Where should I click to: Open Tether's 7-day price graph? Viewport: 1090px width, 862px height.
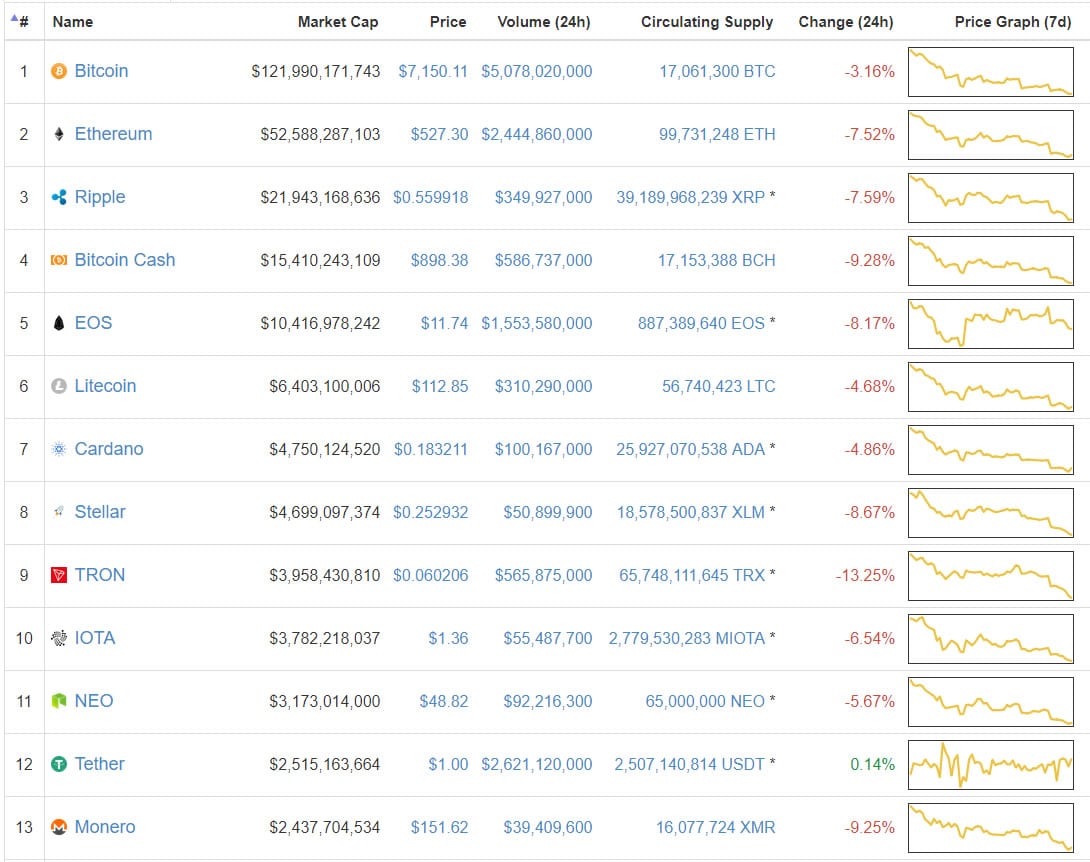coord(991,765)
